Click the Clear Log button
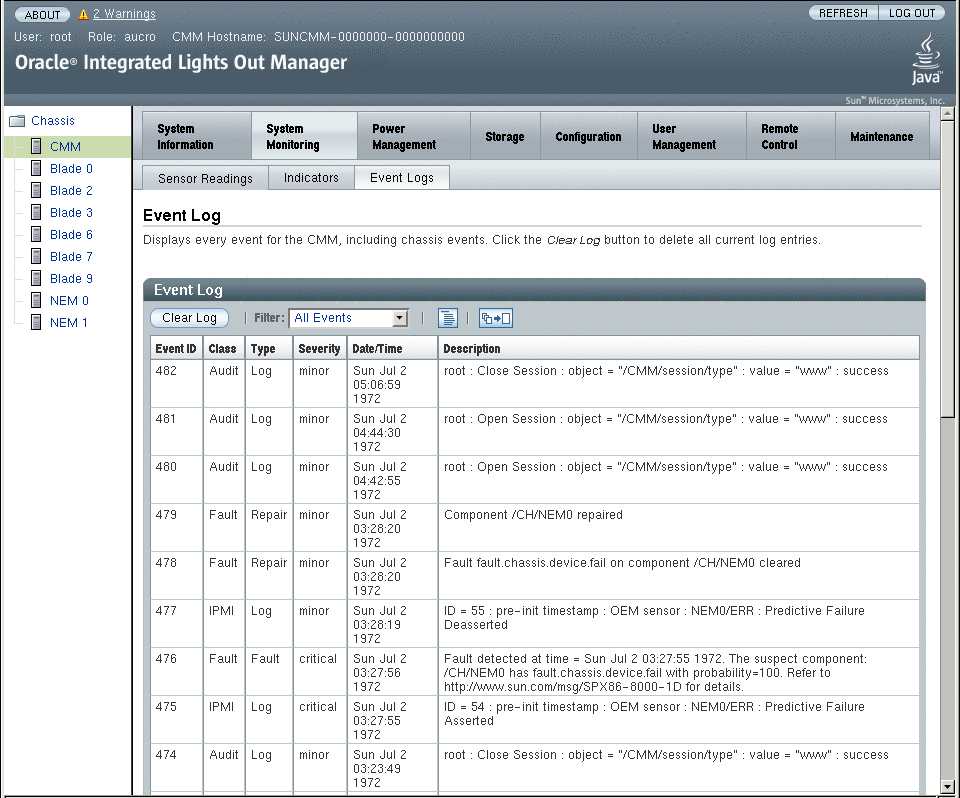960x798 pixels. (x=189, y=318)
